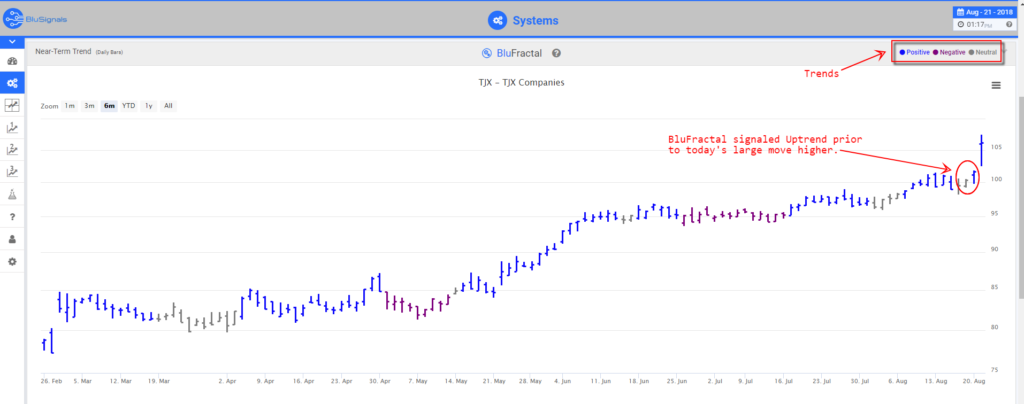Open the lab flask sidebar icon
Screen dimensions: 1024x404
12,194
